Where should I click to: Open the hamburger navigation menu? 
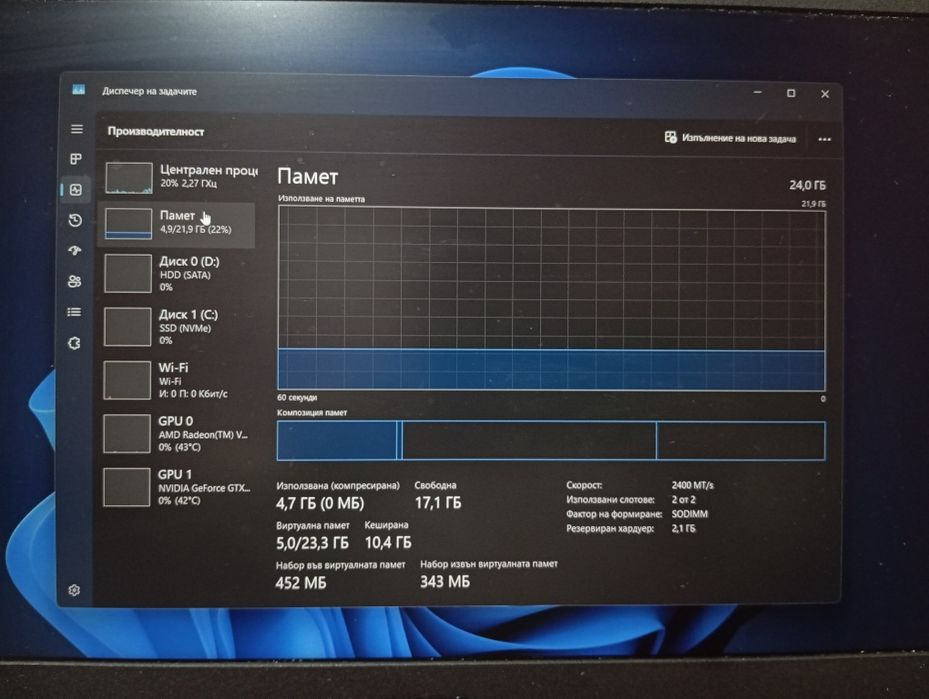point(76,129)
